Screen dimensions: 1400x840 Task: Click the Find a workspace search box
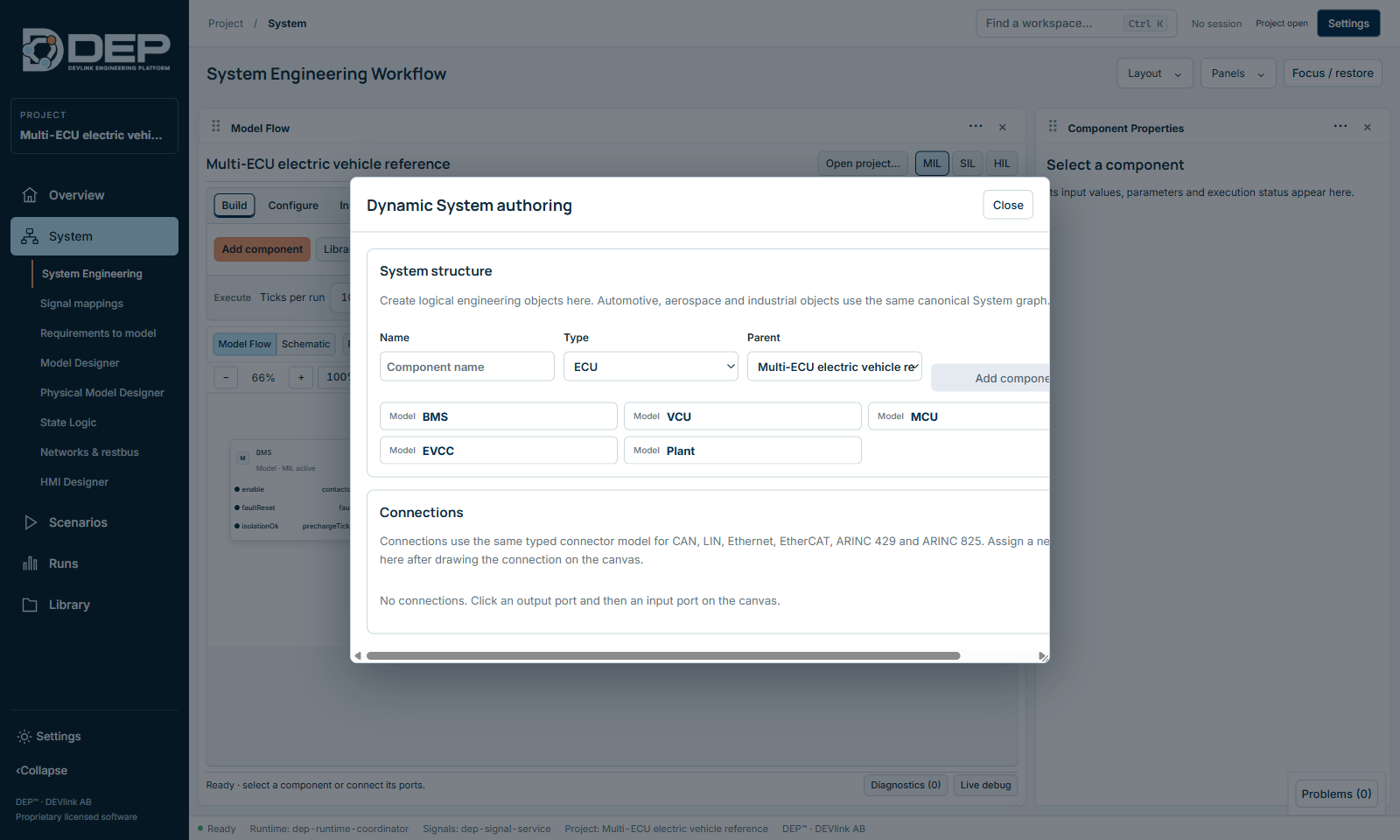pyautogui.click(x=1076, y=24)
